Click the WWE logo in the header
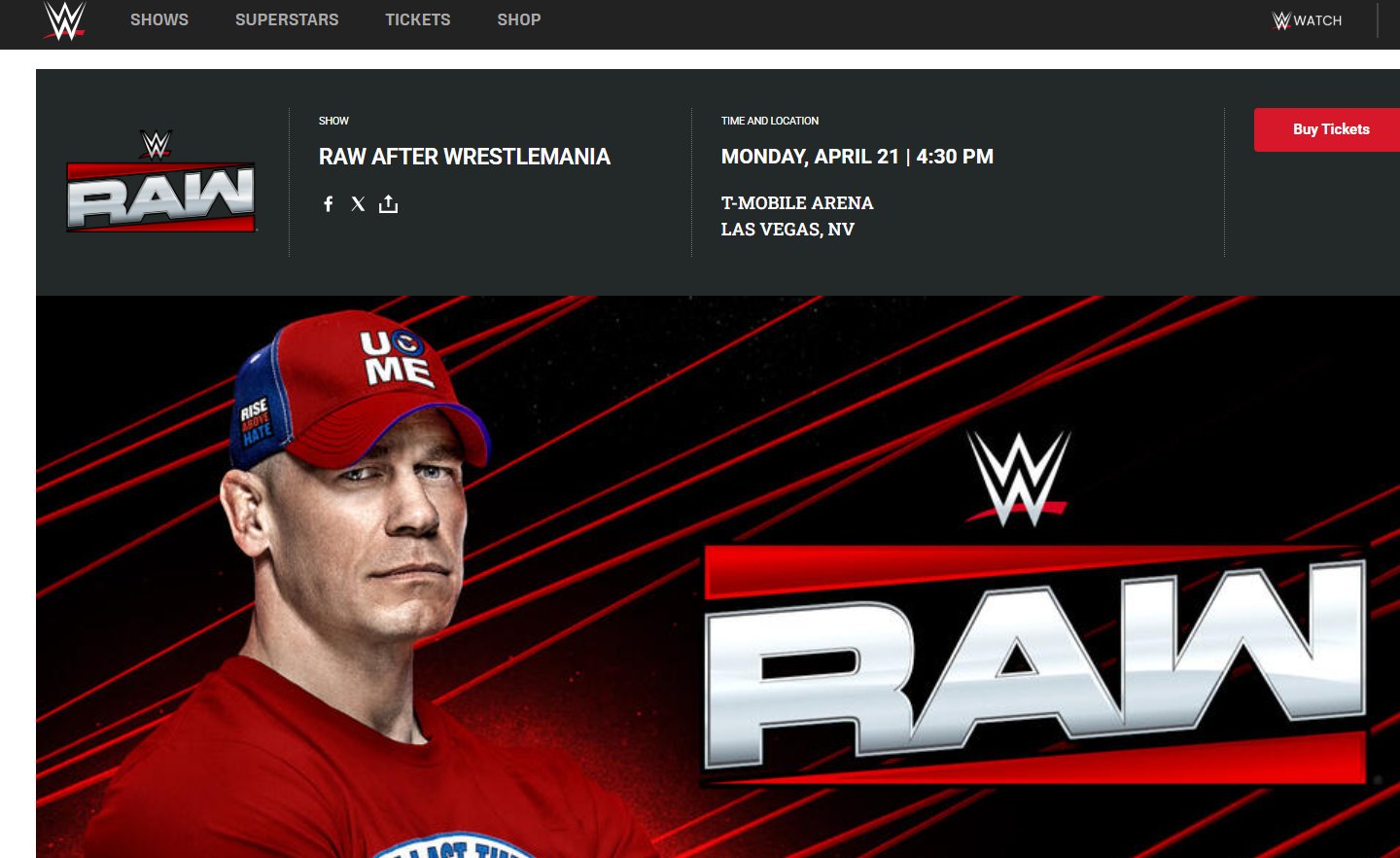 (65, 20)
